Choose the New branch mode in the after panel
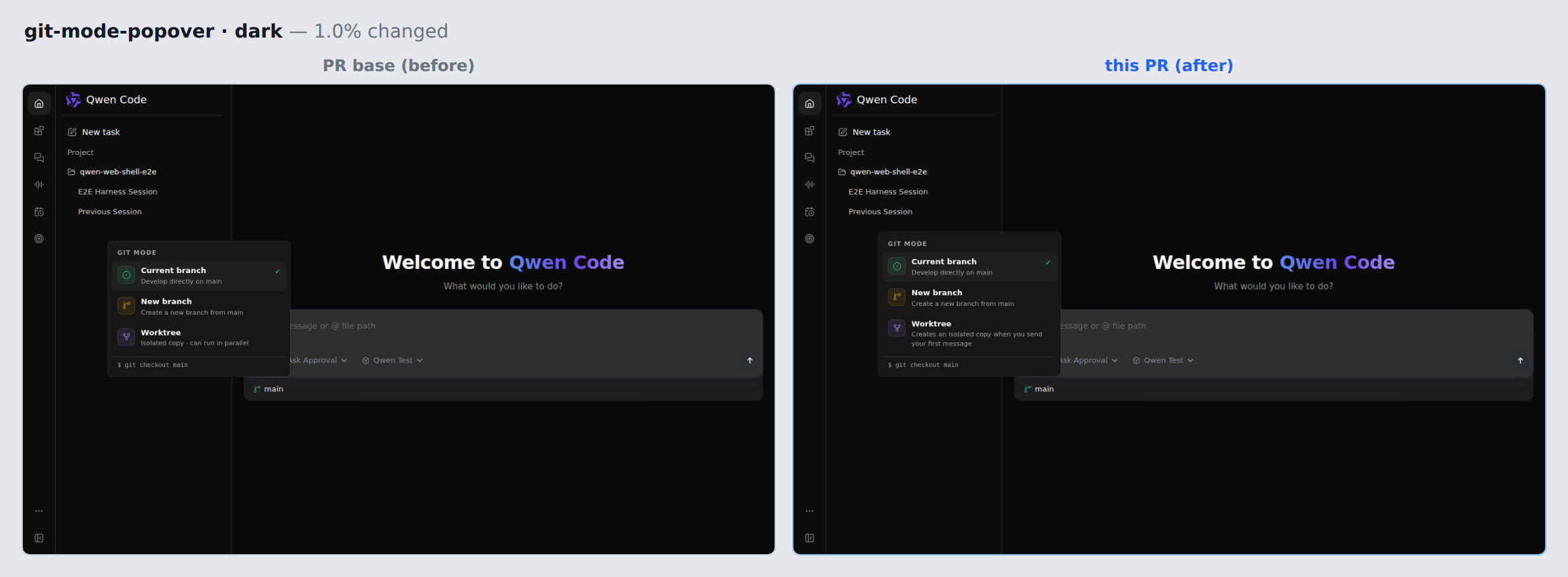 (x=969, y=298)
